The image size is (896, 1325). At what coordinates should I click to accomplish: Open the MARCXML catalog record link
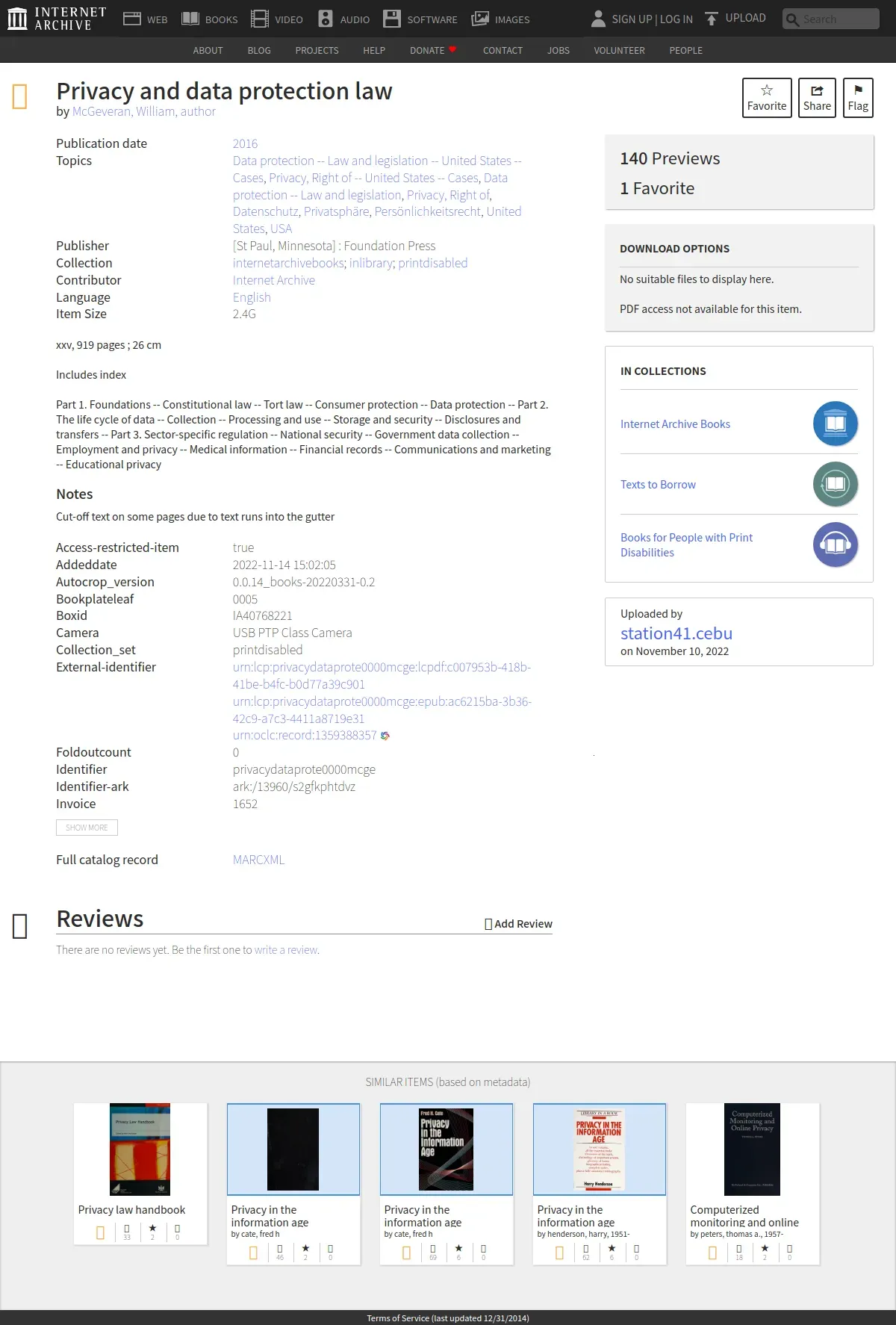[x=258, y=860]
